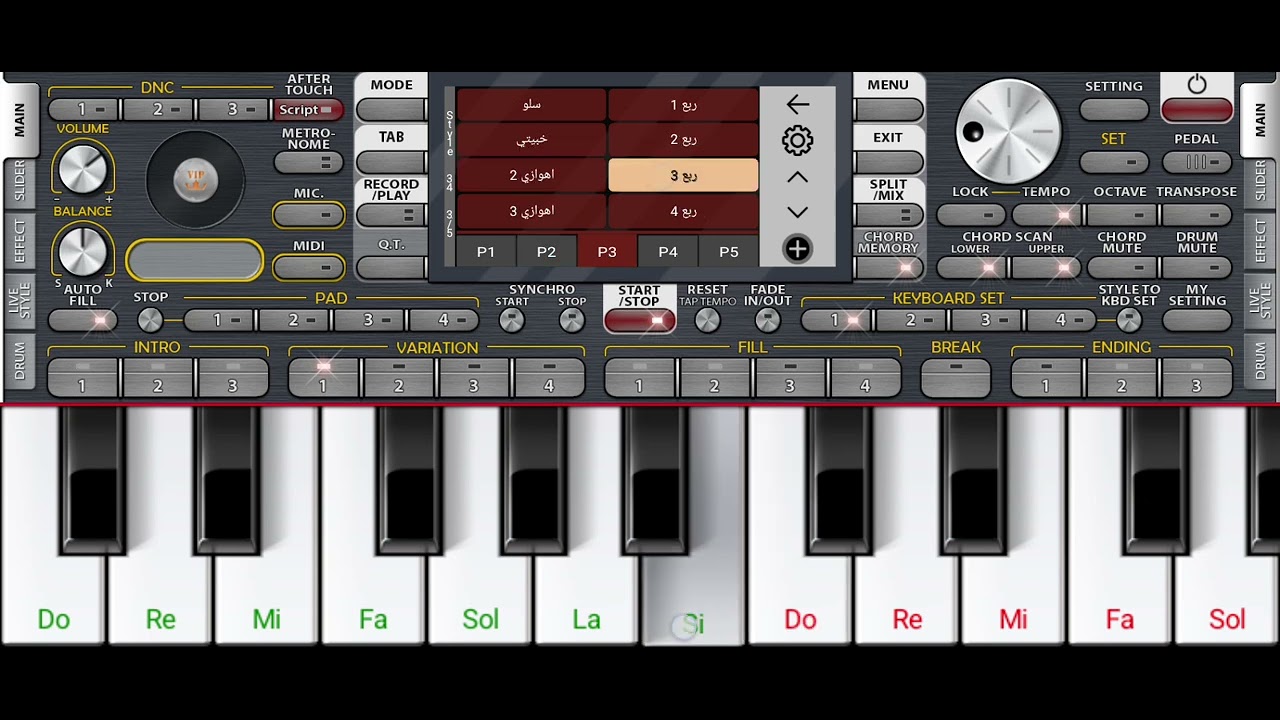Screen dimensions: 1280x720
Task: Click Reset Tap Tempo knob
Action: tap(707, 320)
